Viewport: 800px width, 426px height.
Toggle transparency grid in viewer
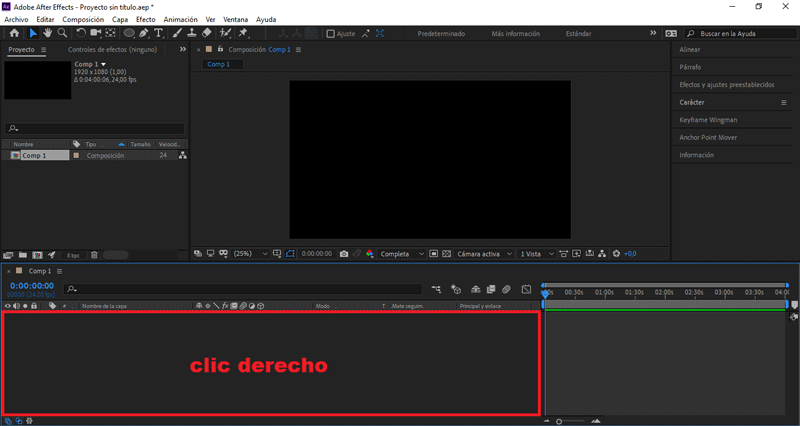pyautogui.click(x=446, y=254)
